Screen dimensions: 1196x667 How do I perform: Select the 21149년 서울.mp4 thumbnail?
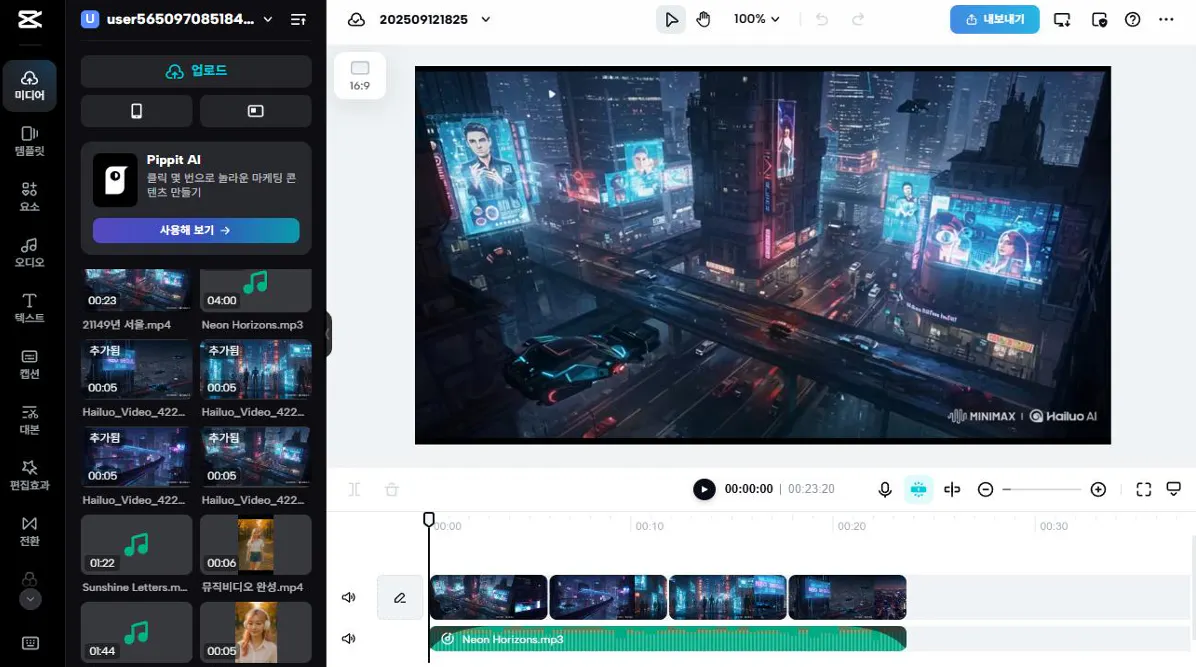(137, 290)
